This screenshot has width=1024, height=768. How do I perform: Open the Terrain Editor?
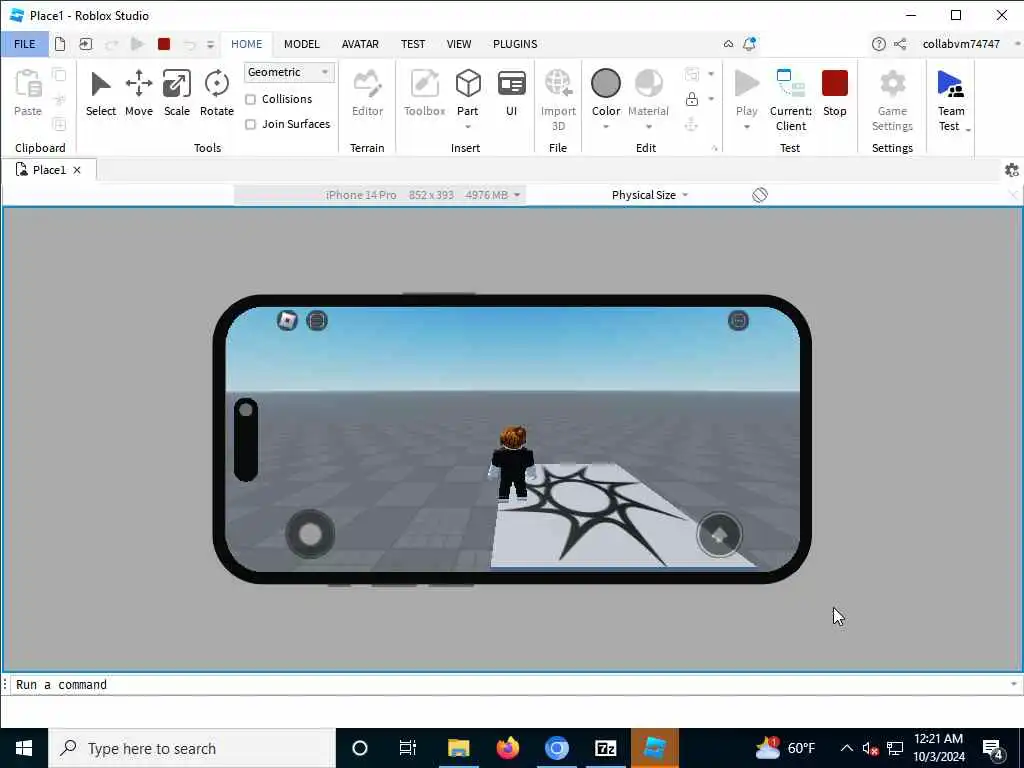367,93
